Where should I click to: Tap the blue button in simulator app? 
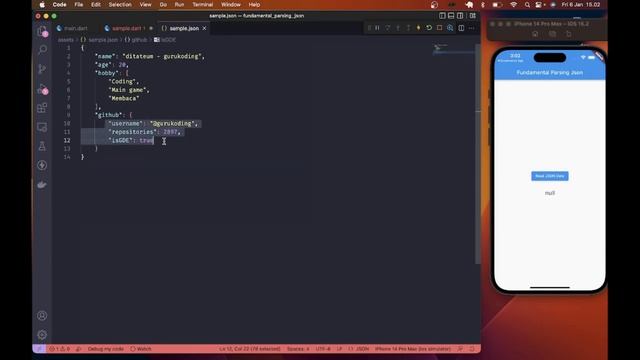point(550,176)
